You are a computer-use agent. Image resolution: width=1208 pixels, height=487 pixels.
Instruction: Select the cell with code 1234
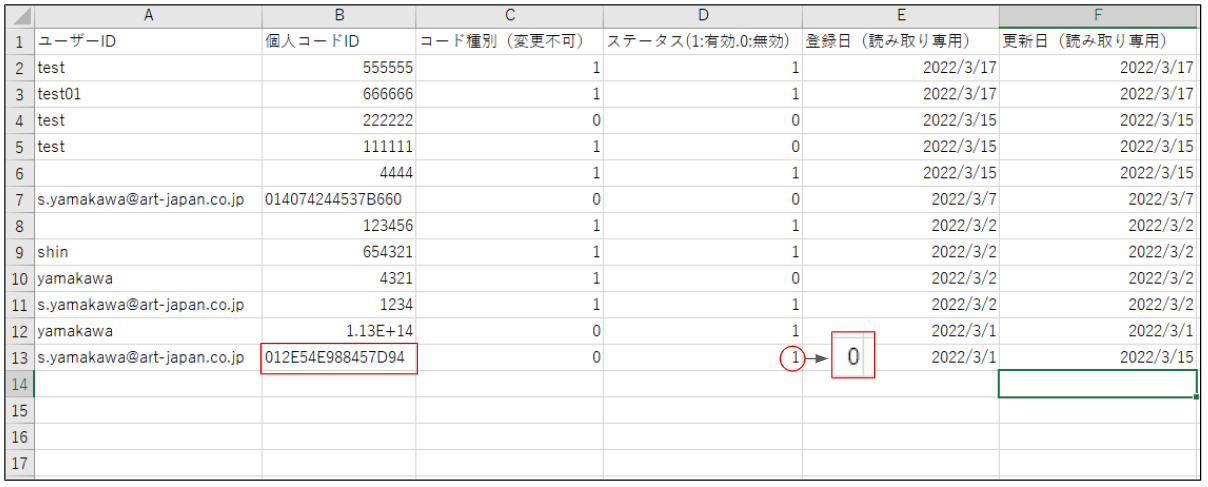click(x=339, y=305)
